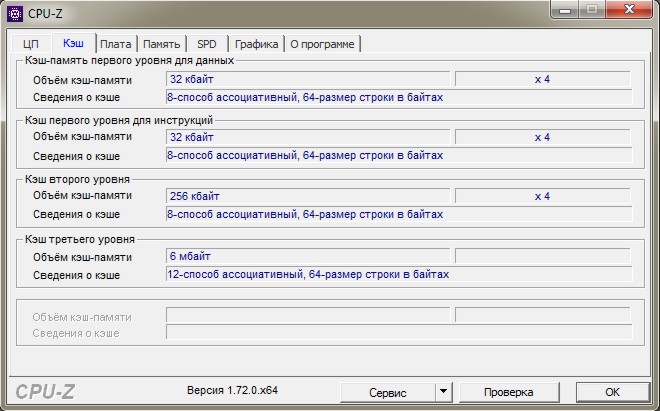Click the CPU-Z window title text
This screenshot has width=660, height=411.
[x=45, y=14]
